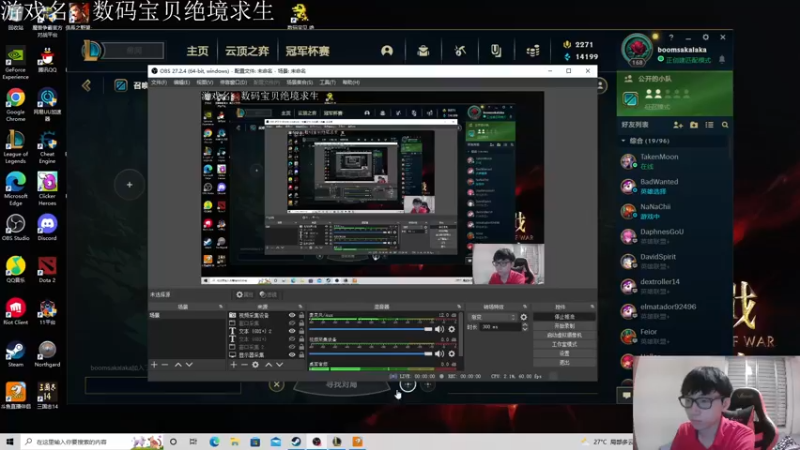Move source down arrow in OBS sources

[x=280, y=365]
